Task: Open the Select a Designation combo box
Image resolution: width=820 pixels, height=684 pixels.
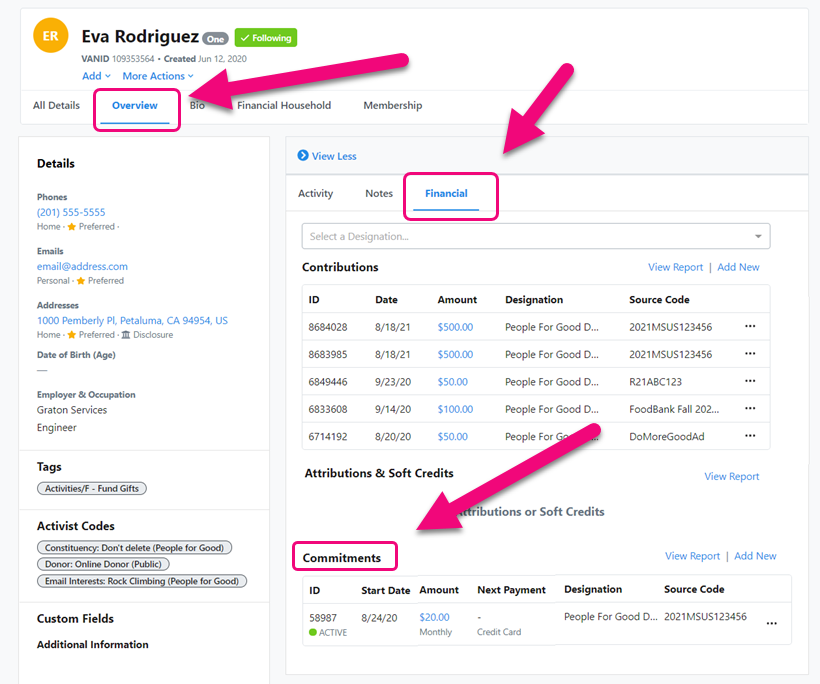Action: click(536, 236)
